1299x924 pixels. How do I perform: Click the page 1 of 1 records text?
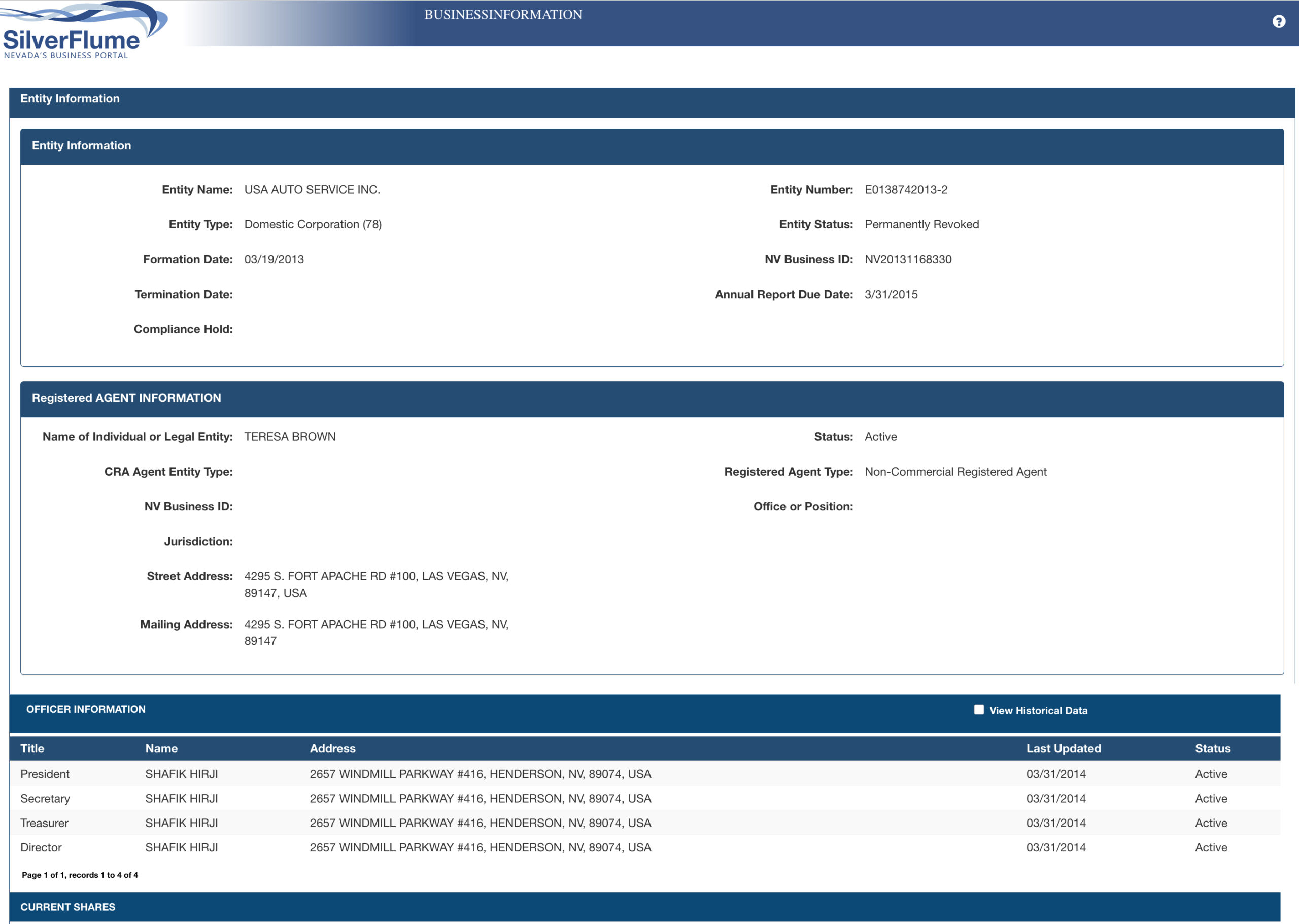(80, 875)
